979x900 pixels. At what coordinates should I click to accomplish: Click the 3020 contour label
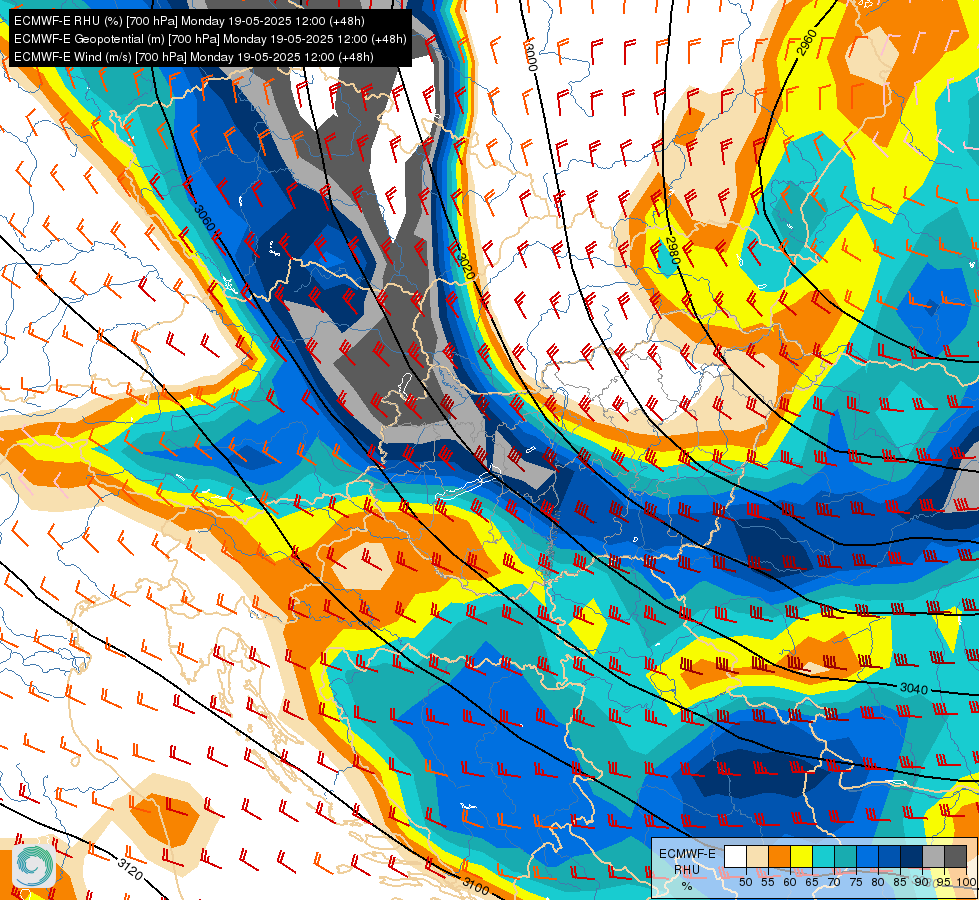[466, 266]
